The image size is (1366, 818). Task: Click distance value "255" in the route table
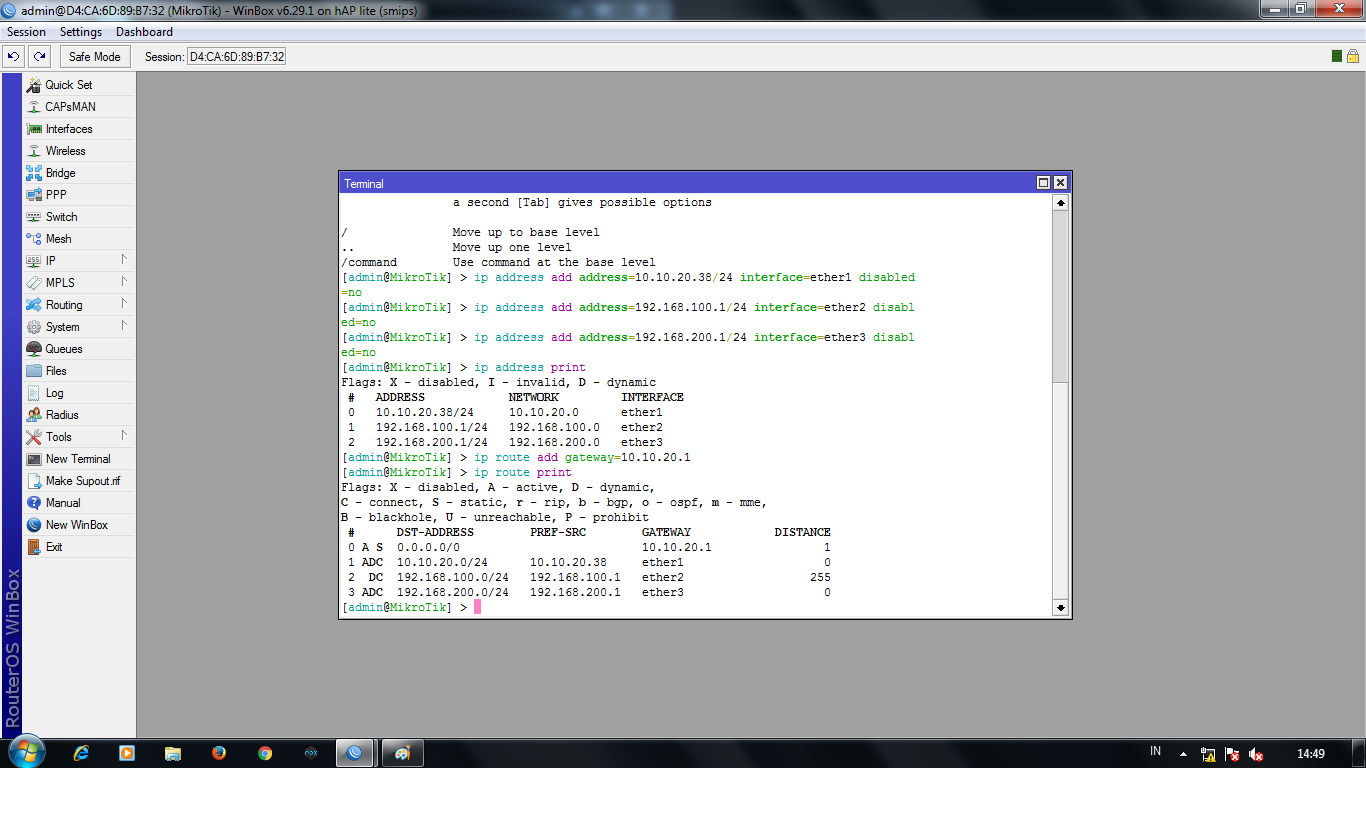821,577
